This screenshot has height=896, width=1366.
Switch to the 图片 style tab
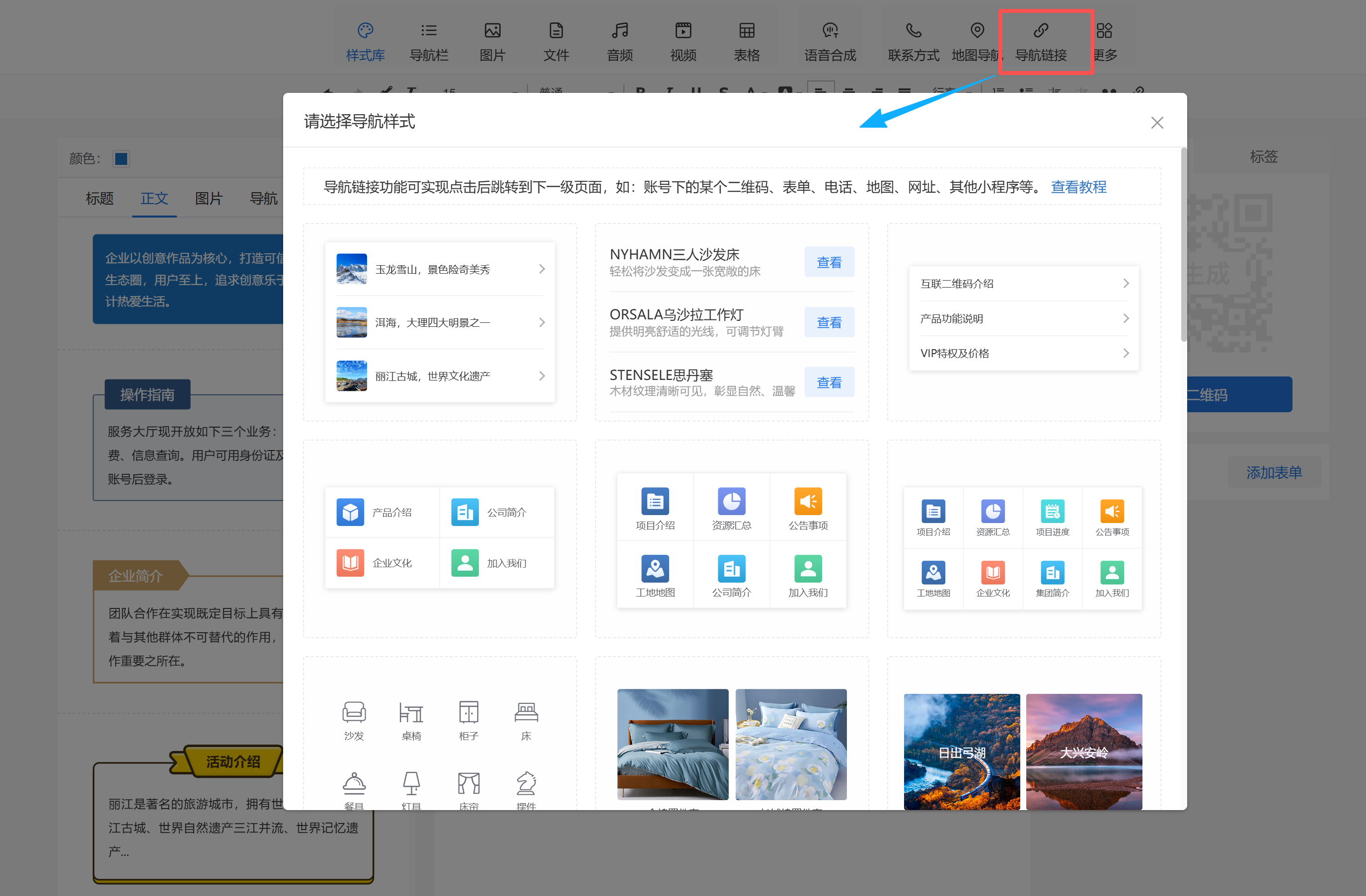coord(208,199)
